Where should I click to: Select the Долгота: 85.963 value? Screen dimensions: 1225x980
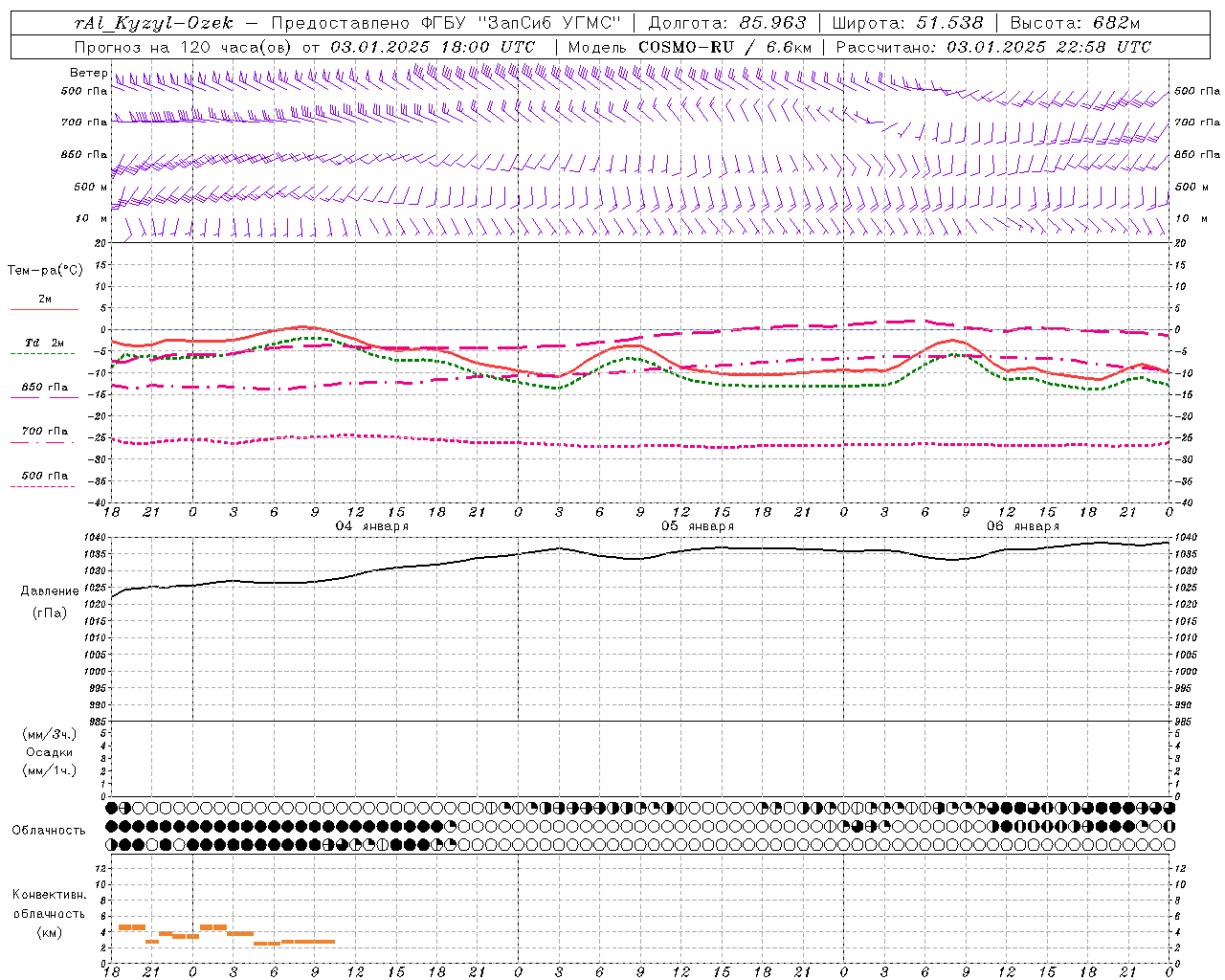click(727, 24)
